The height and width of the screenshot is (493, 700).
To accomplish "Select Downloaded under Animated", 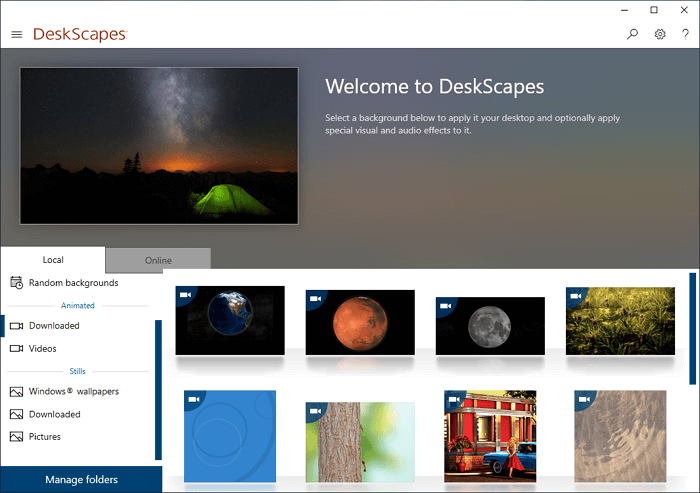I will pos(54,326).
